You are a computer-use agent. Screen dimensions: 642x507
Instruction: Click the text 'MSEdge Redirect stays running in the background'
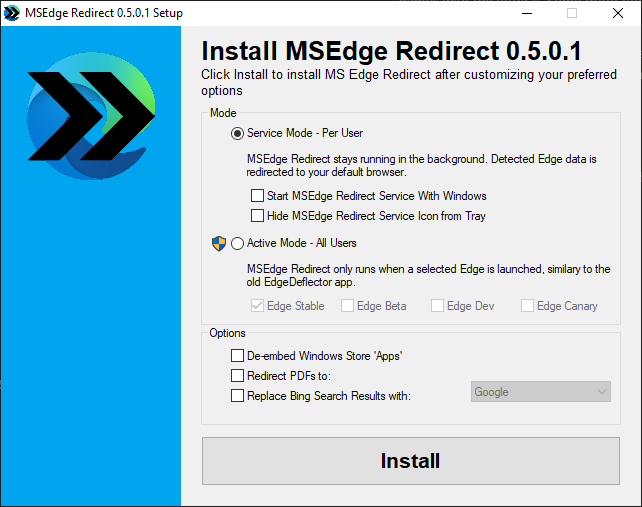point(366,159)
